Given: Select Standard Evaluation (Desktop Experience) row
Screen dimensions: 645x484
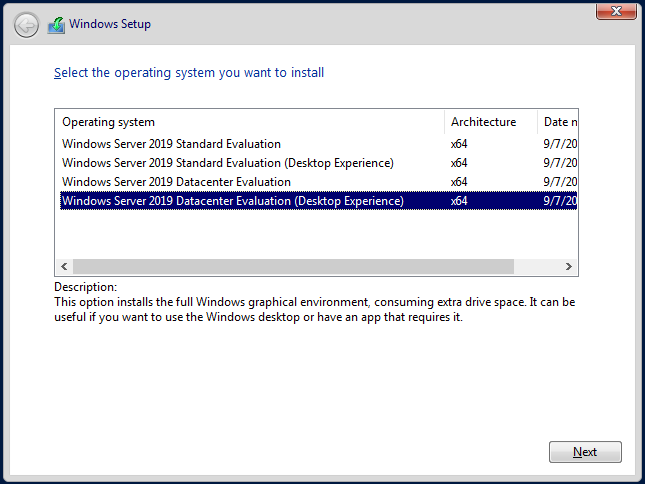Looking at the screenshot, I should pos(318,163).
